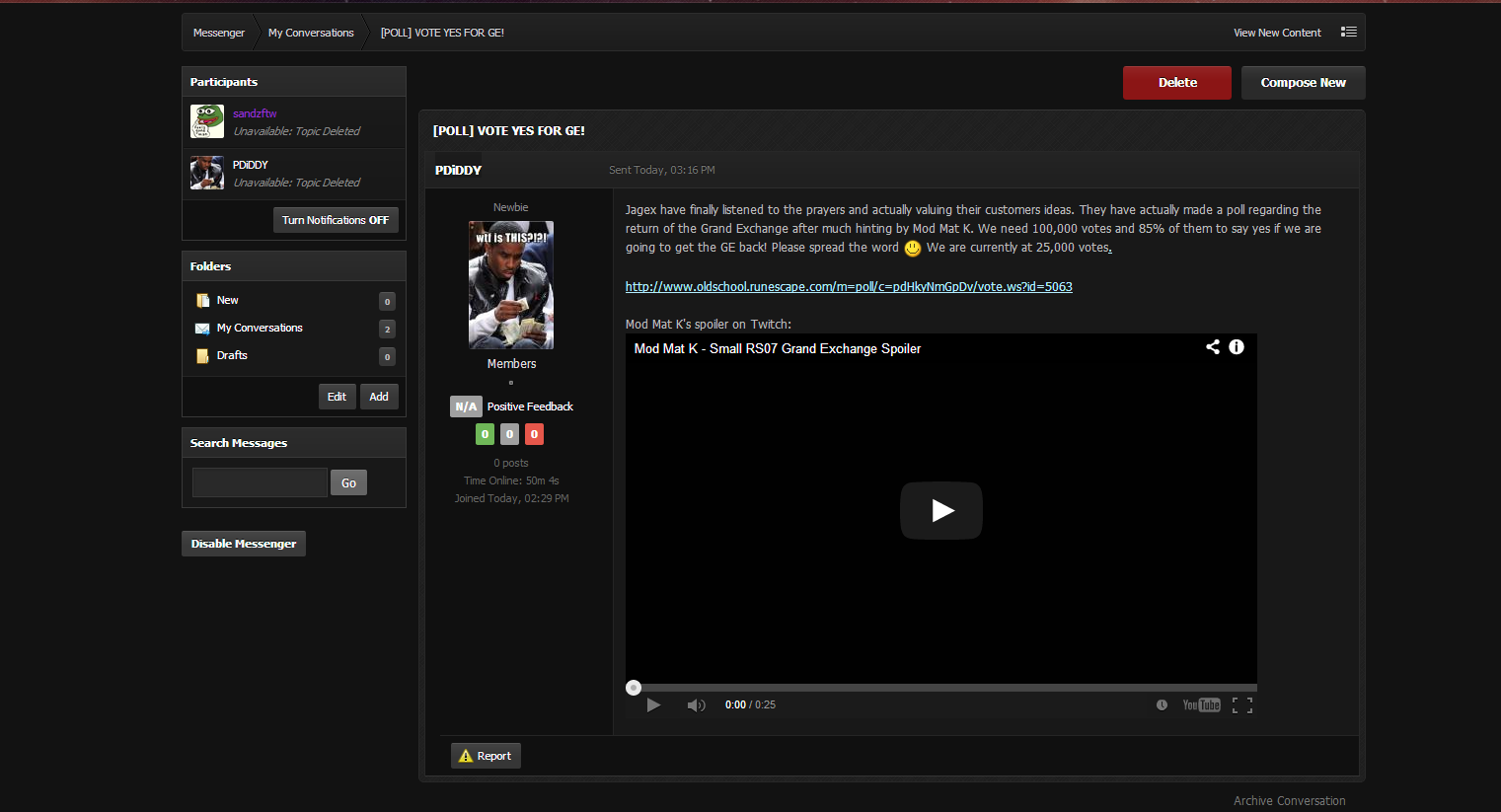Click the grey neutral feedback count
The image size is (1501, 812).
point(509,434)
